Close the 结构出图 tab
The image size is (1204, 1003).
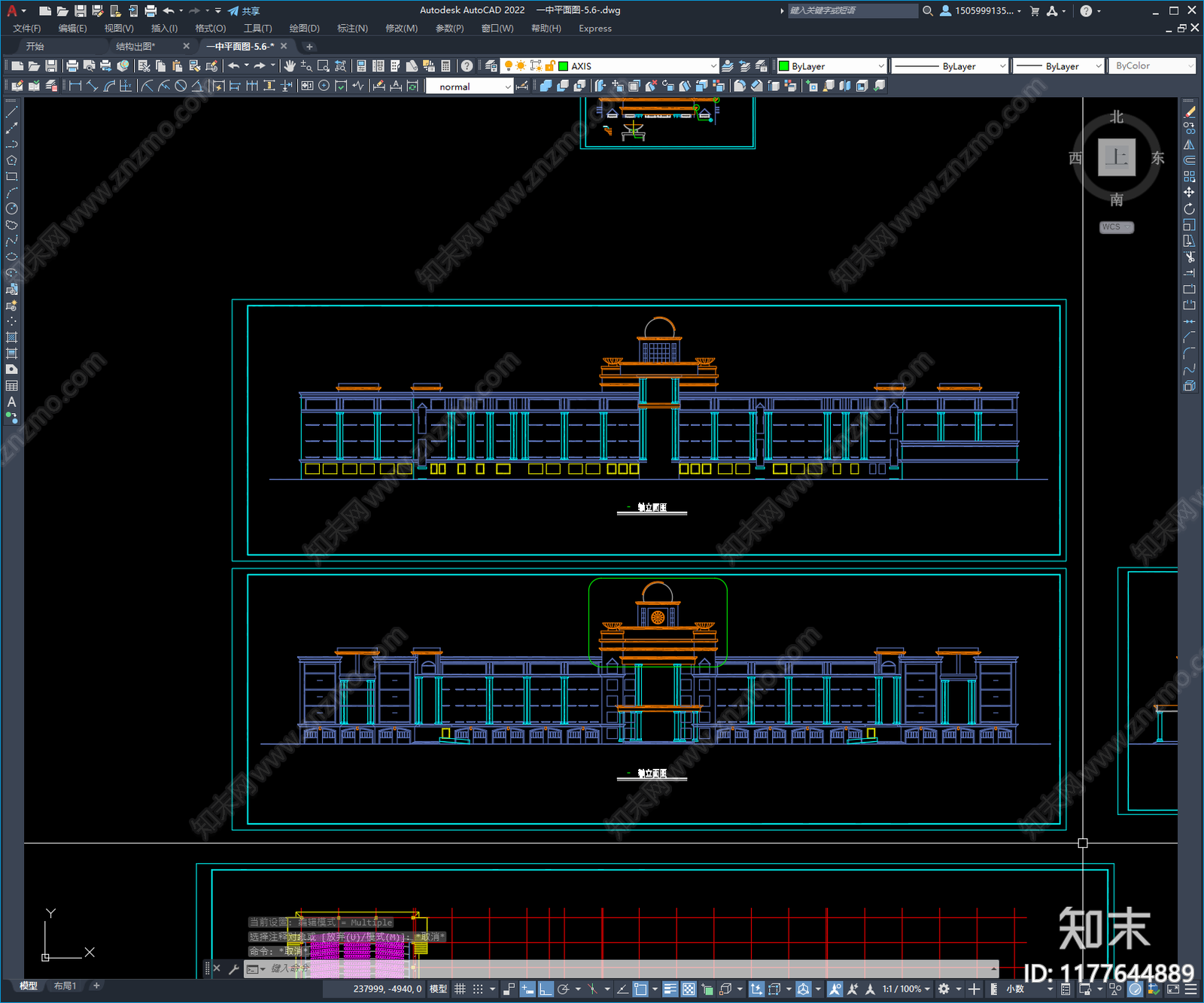(x=186, y=47)
